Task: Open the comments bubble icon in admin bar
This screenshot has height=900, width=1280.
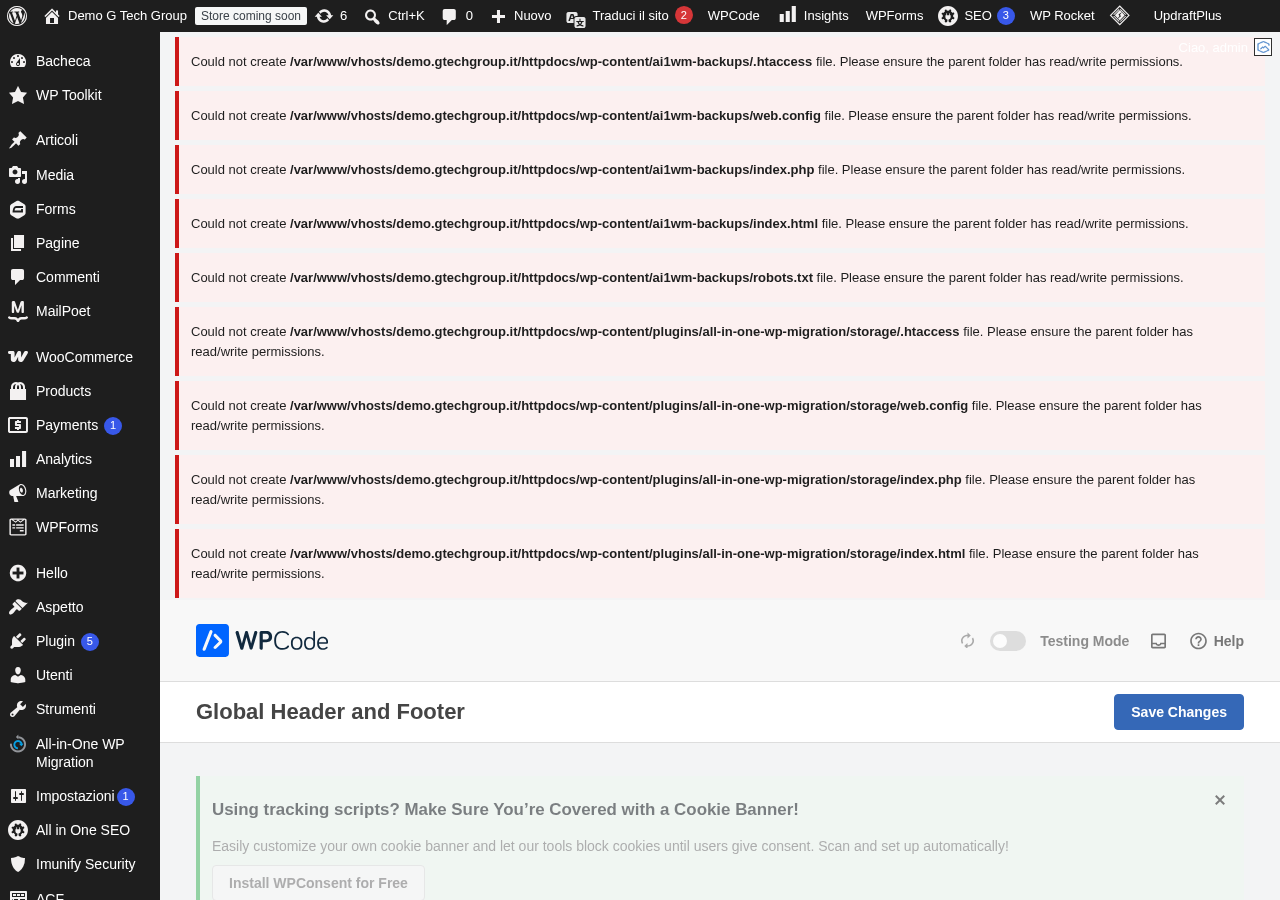Action: tap(450, 16)
